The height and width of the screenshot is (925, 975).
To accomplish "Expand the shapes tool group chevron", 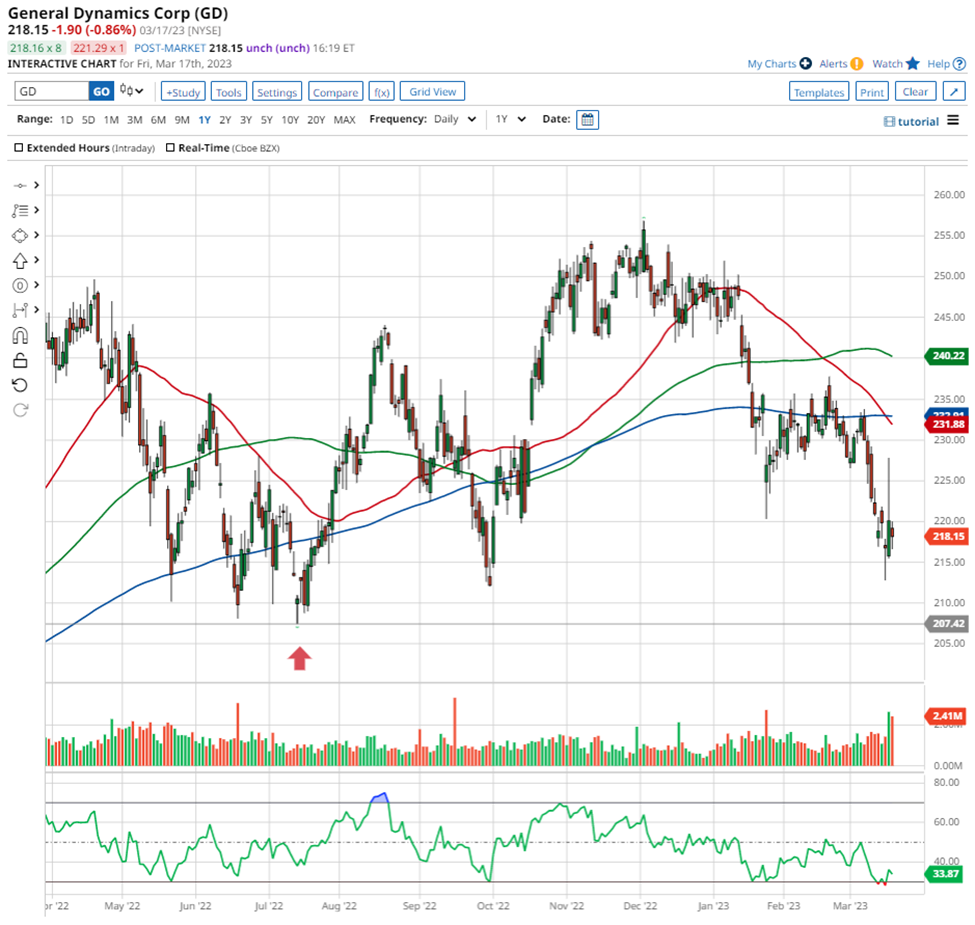I will 37,235.
